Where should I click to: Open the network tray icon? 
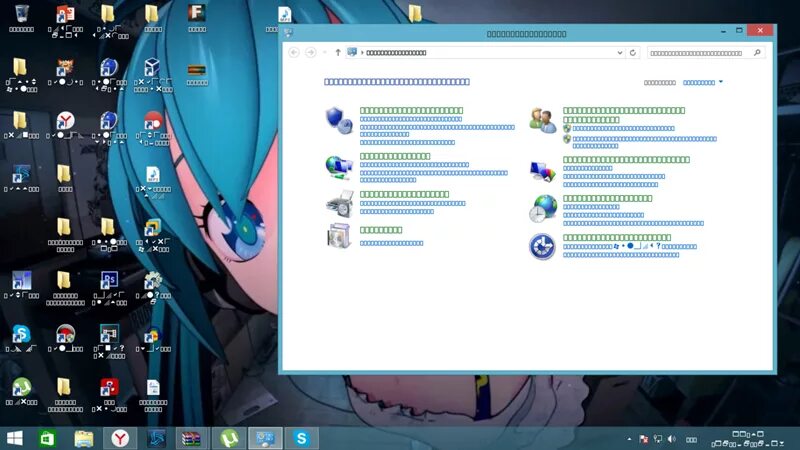658,439
